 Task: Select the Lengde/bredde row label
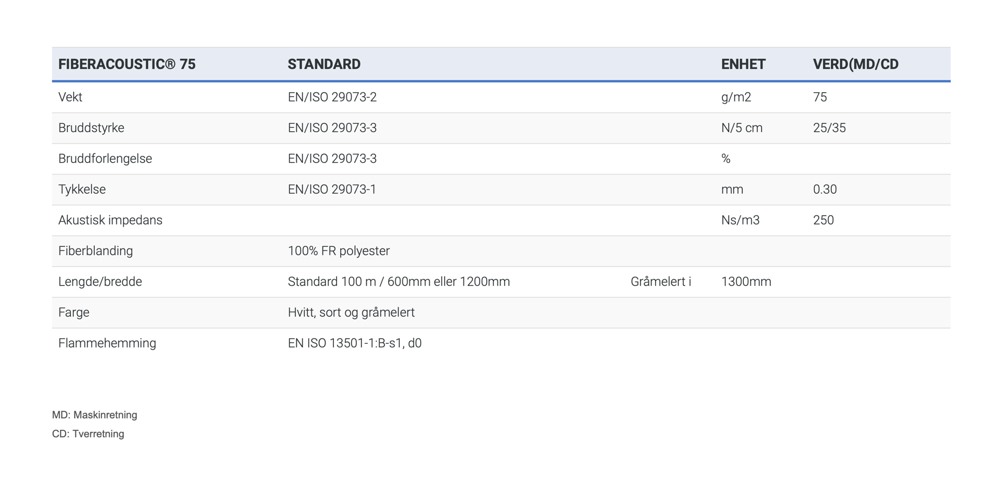tap(100, 281)
